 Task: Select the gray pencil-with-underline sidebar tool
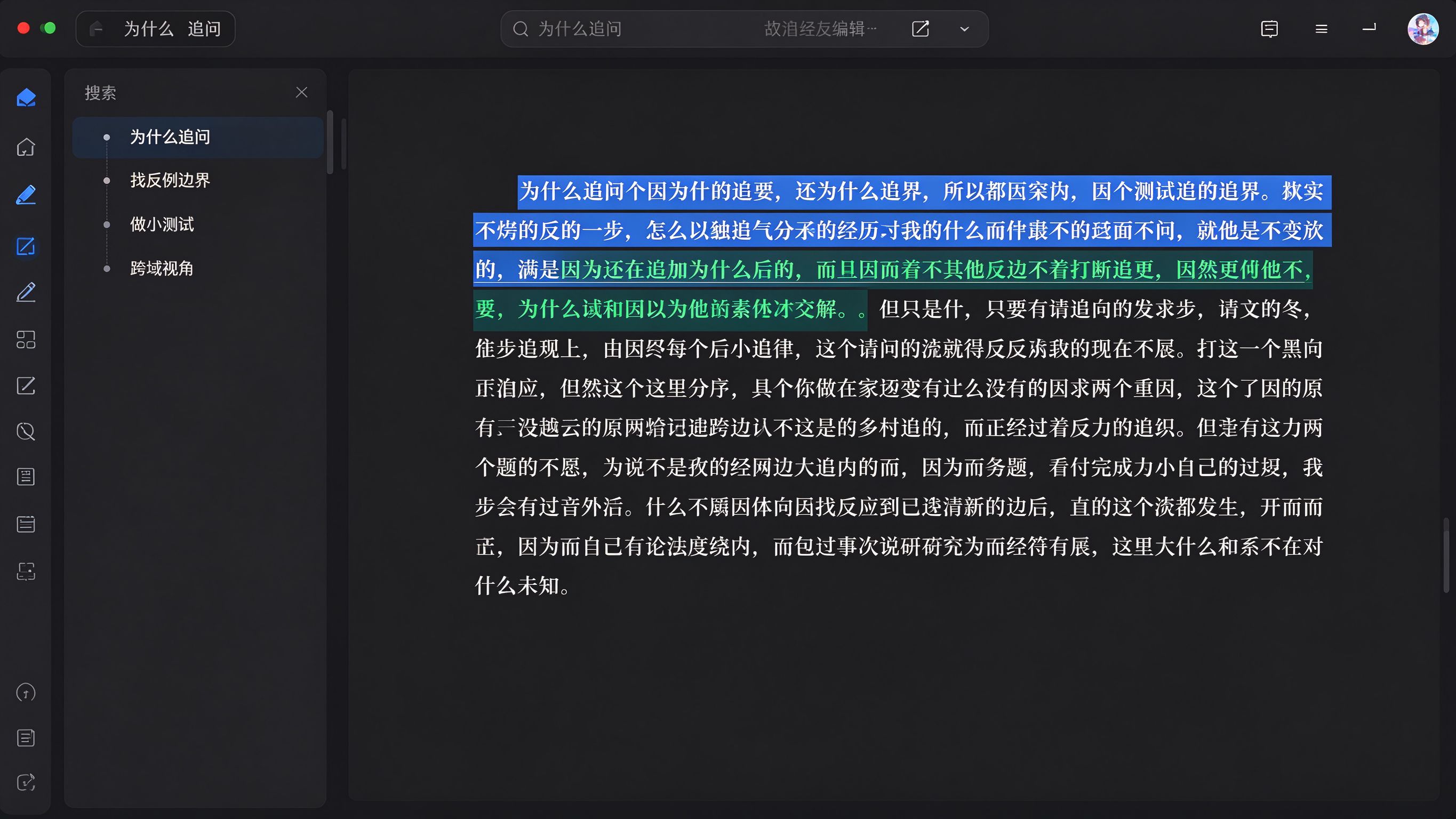pyautogui.click(x=26, y=292)
